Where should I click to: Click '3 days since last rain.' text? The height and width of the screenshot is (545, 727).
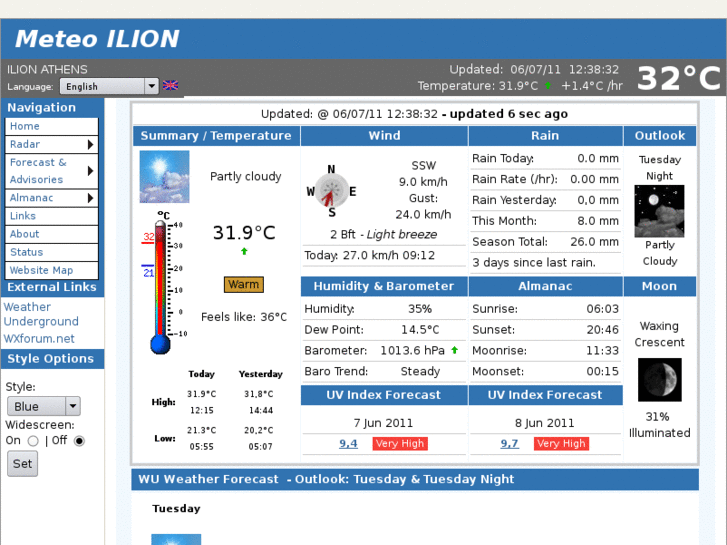pyautogui.click(x=534, y=263)
